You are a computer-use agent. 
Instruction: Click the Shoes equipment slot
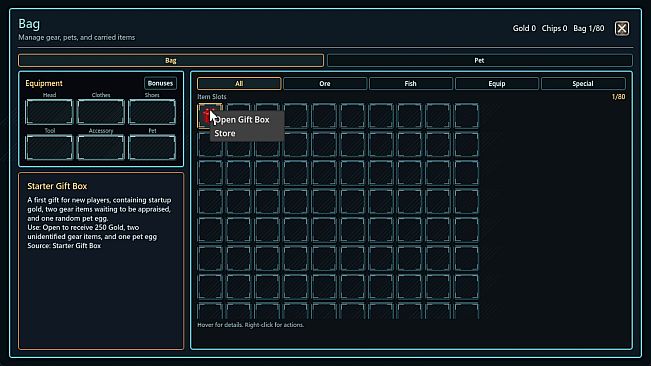pyautogui.click(x=152, y=112)
